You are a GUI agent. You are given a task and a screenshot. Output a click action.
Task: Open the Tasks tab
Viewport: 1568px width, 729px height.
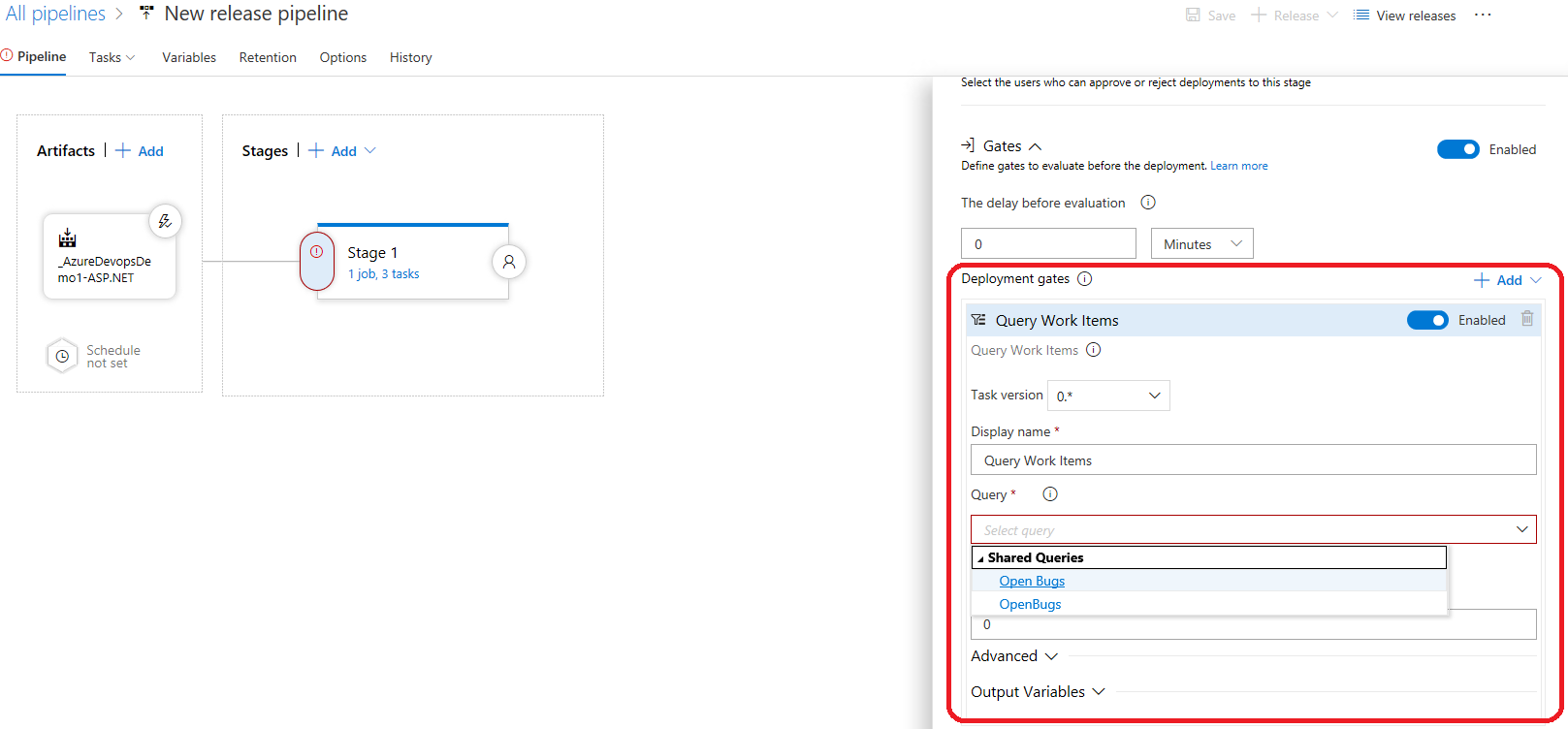[112, 57]
